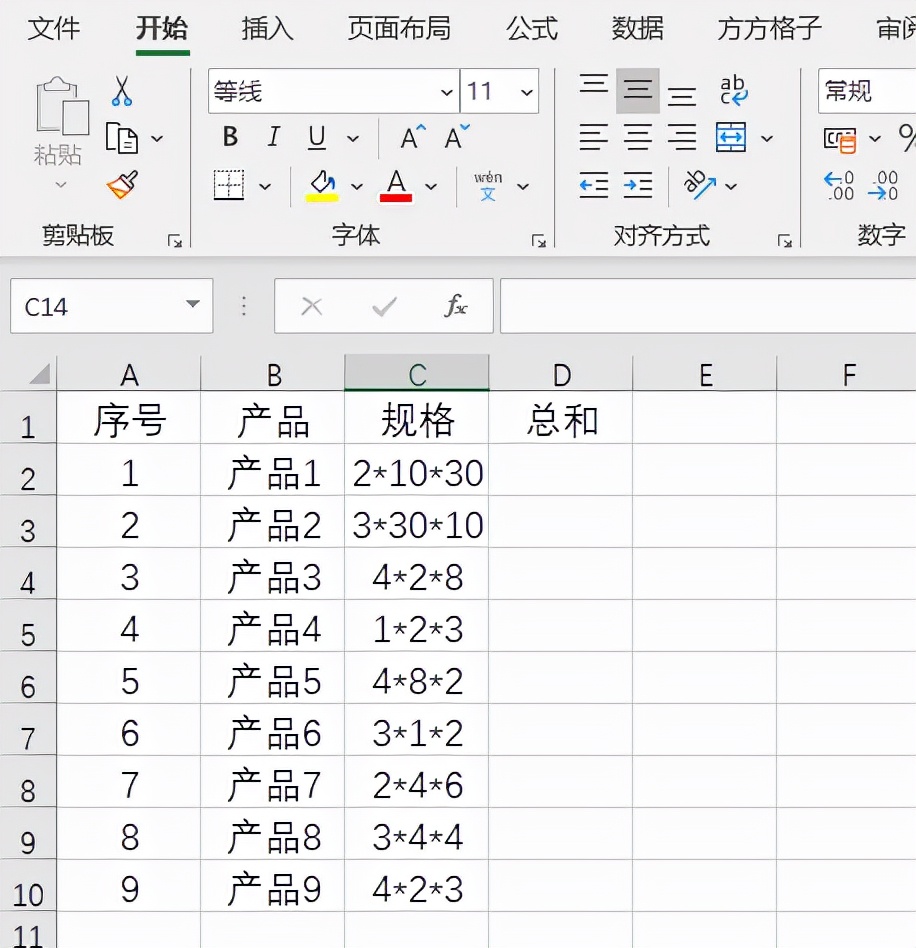
Task: Click the Copy icon
Action: (124, 138)
